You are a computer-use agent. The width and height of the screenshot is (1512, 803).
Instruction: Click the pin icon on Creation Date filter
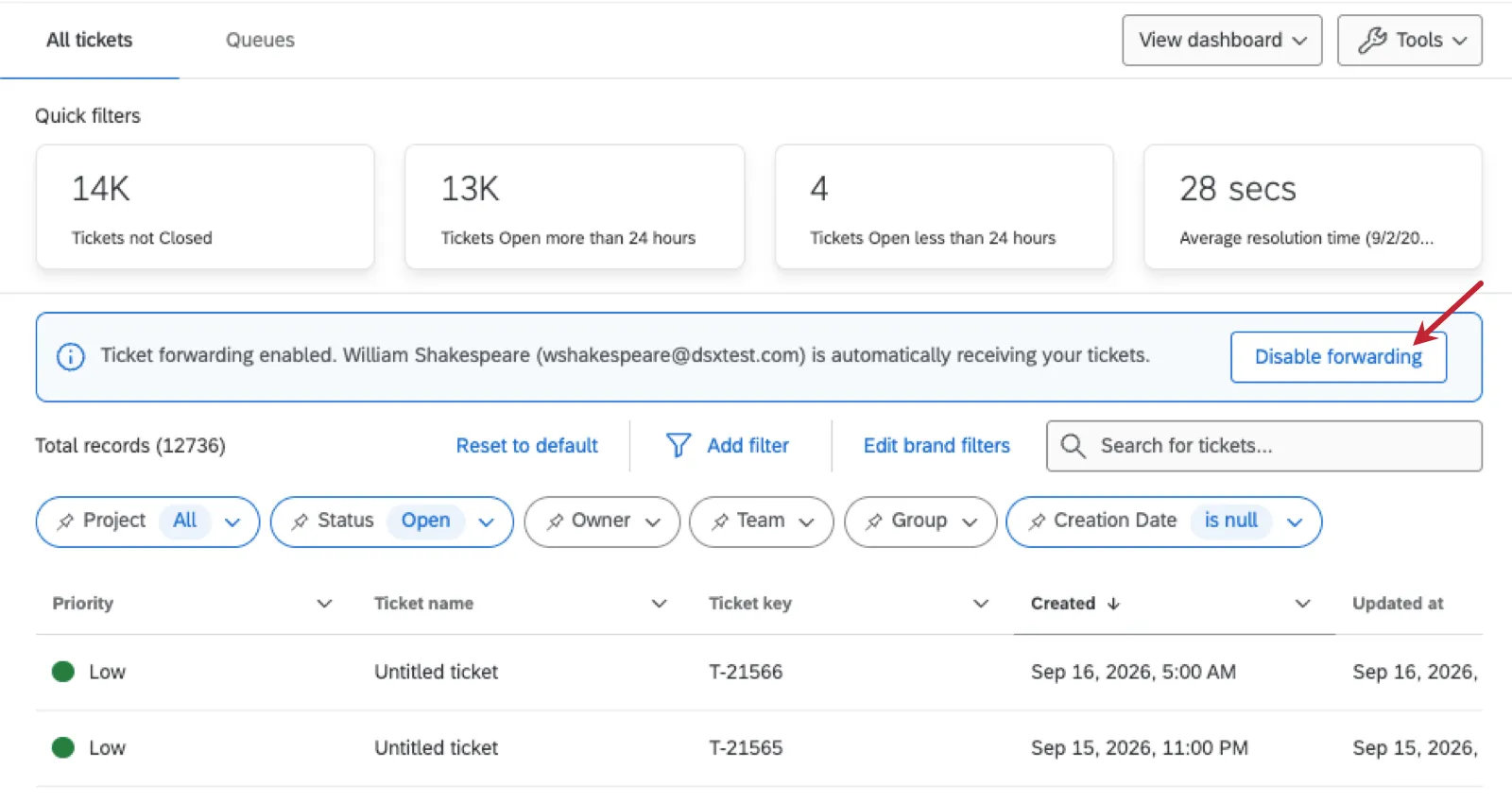tap(1037, 521)
